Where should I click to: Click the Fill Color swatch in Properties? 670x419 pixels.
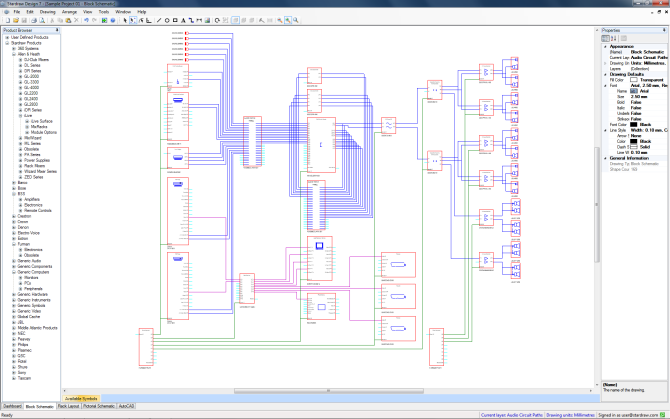pos(634,80)
